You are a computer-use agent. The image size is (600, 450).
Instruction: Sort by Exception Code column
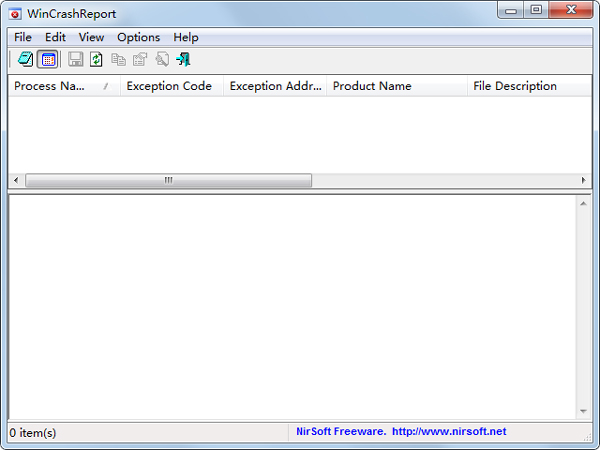[169, 86]
